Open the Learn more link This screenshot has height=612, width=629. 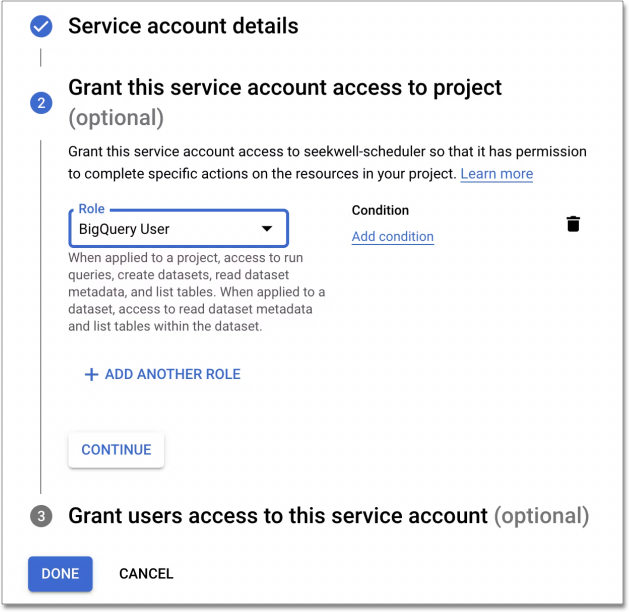coord(496,173)
